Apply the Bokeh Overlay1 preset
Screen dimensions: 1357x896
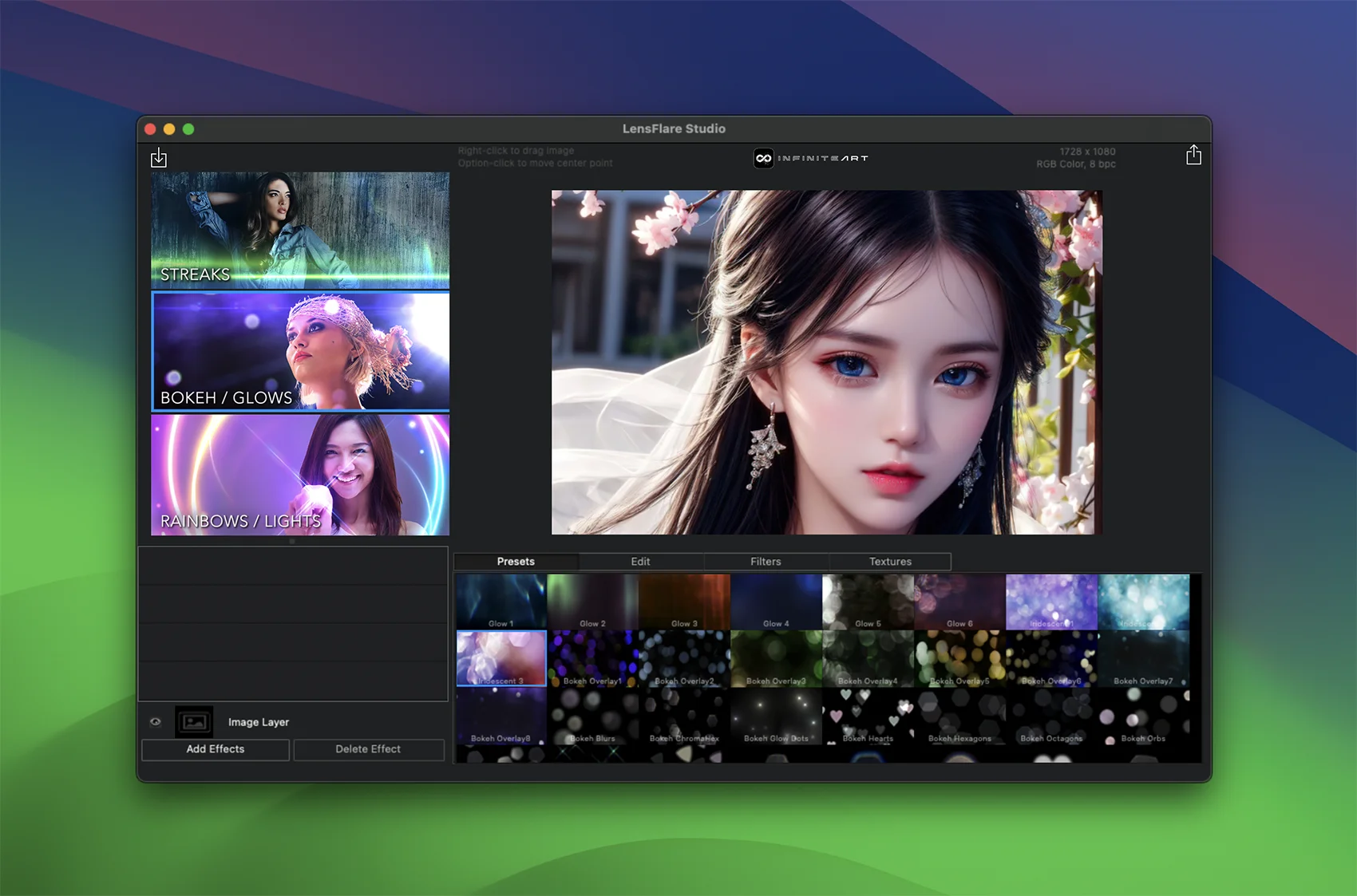coord(592,658)
